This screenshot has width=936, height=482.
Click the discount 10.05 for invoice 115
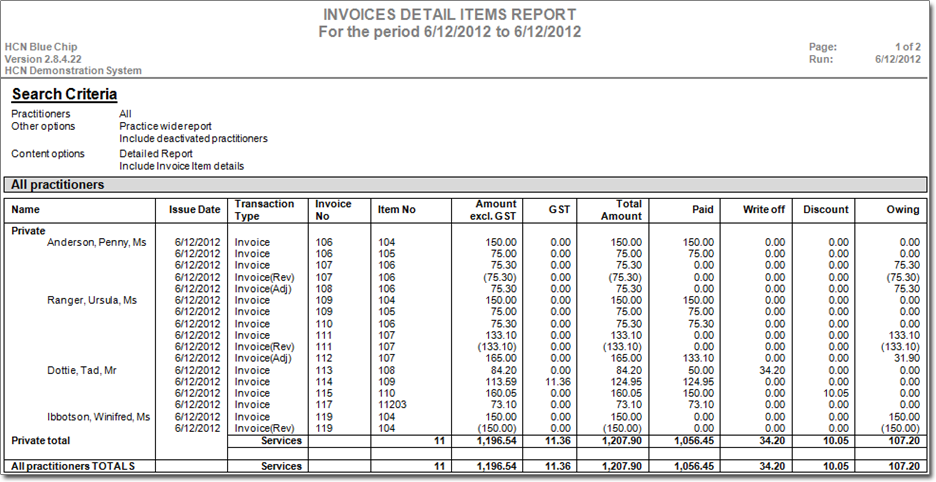835,394
